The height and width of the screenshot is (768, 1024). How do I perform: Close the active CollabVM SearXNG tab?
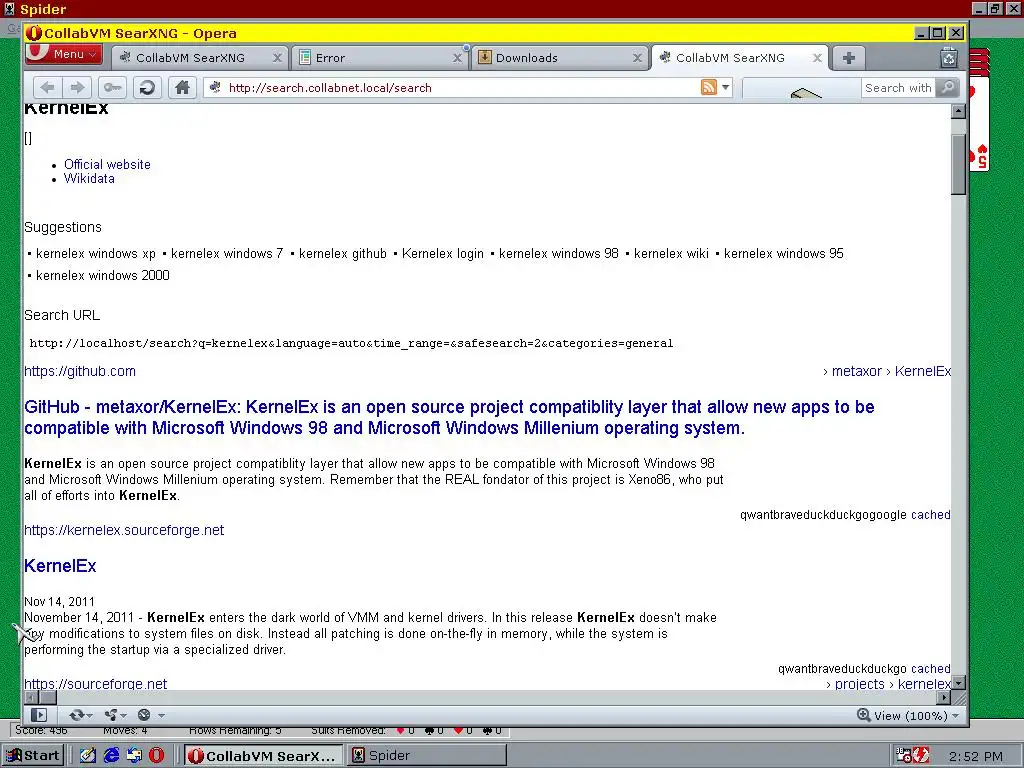point(817,58)
